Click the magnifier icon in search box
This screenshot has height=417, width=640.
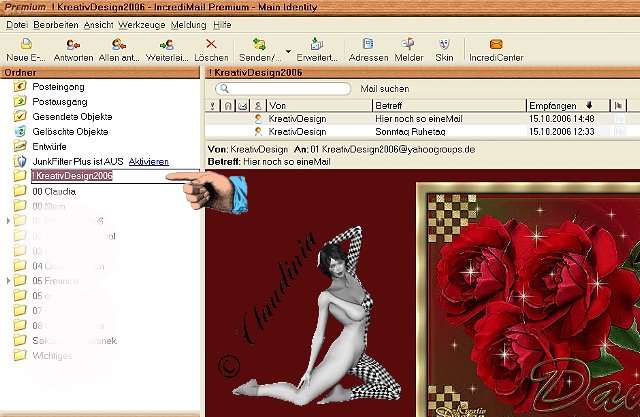pos(224,89)
